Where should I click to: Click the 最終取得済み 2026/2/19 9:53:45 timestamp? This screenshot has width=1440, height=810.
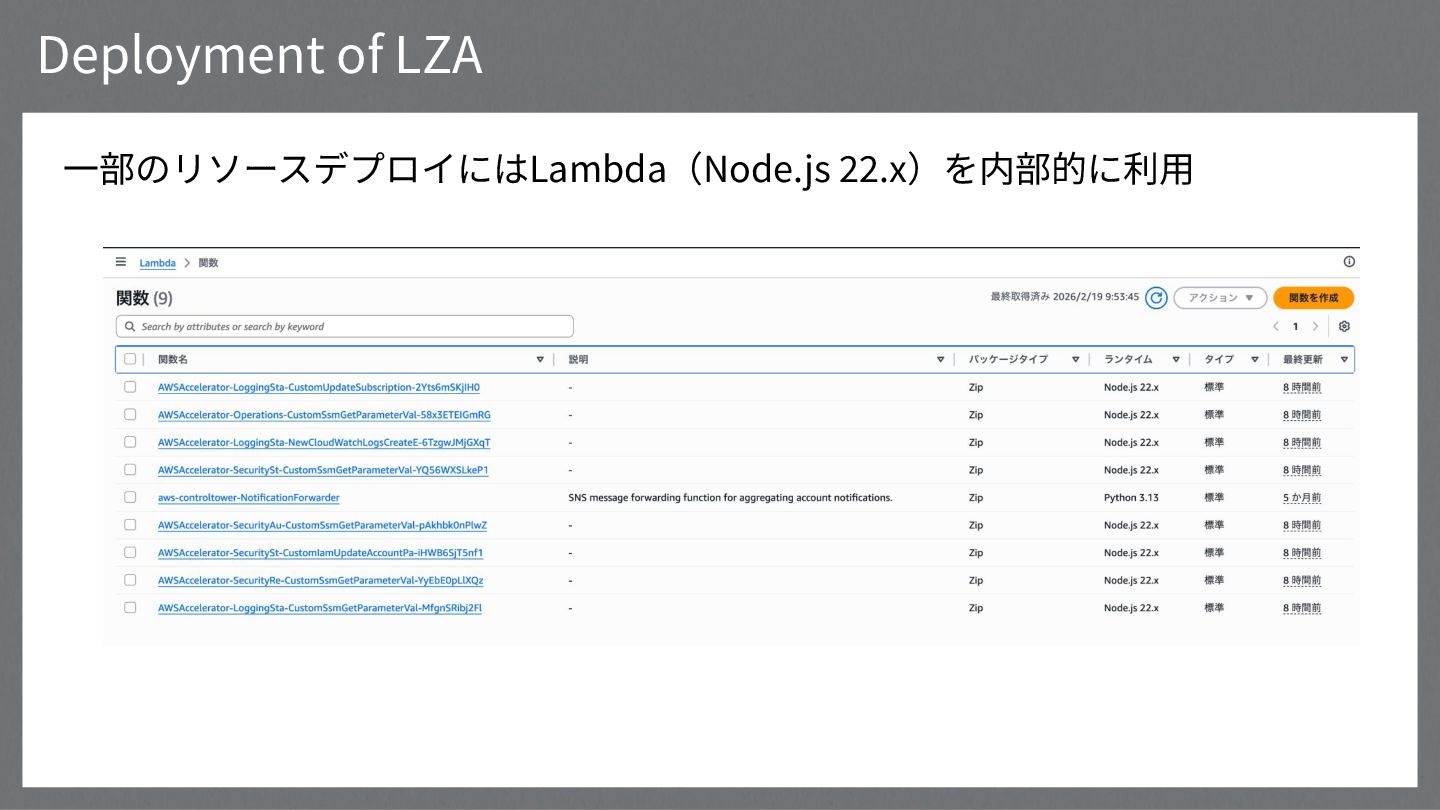(x=1064, y=297)
